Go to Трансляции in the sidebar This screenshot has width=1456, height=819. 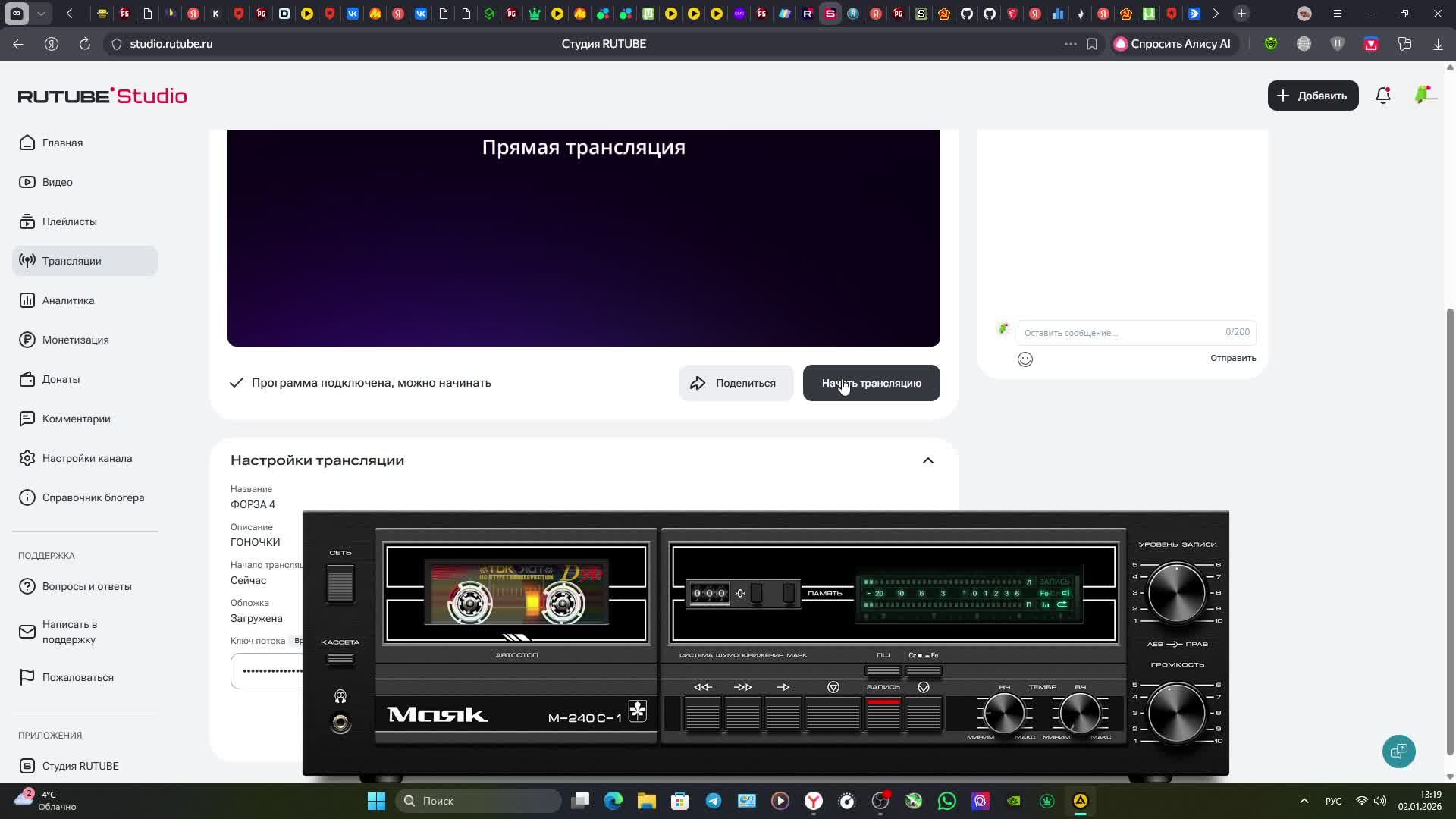click(71, 261)
